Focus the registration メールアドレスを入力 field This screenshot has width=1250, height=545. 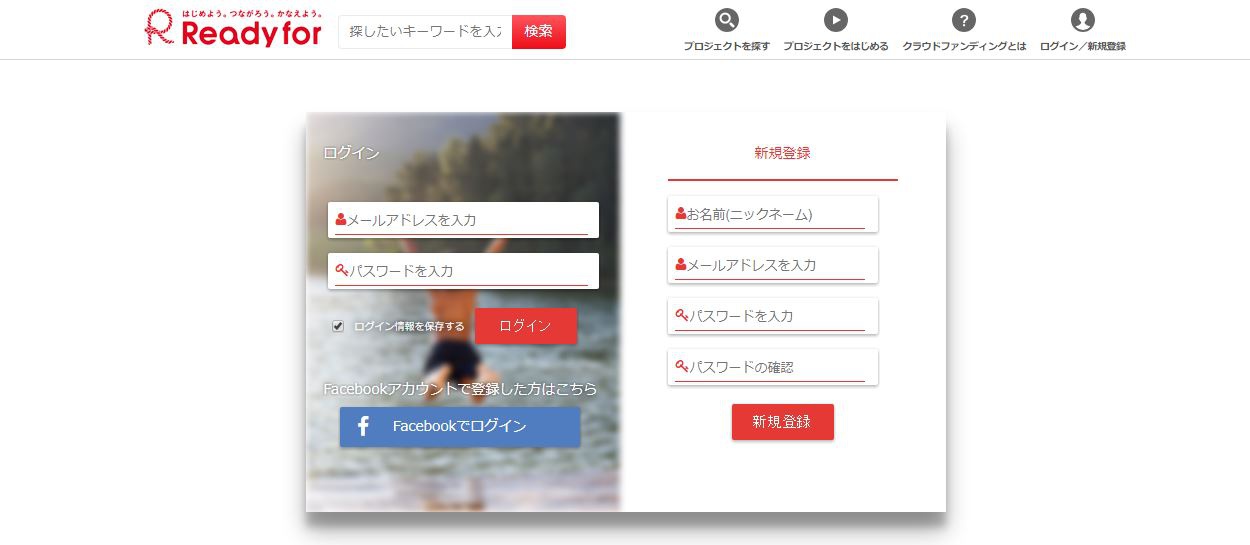point(773,265)
